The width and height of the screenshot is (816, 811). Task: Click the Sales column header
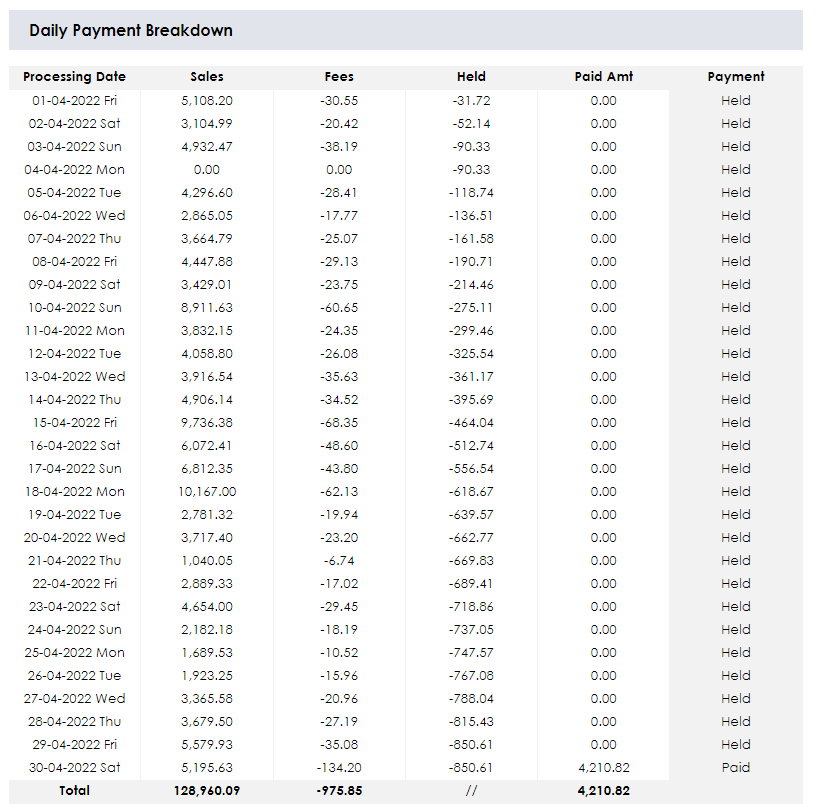(x=207, y=77)
